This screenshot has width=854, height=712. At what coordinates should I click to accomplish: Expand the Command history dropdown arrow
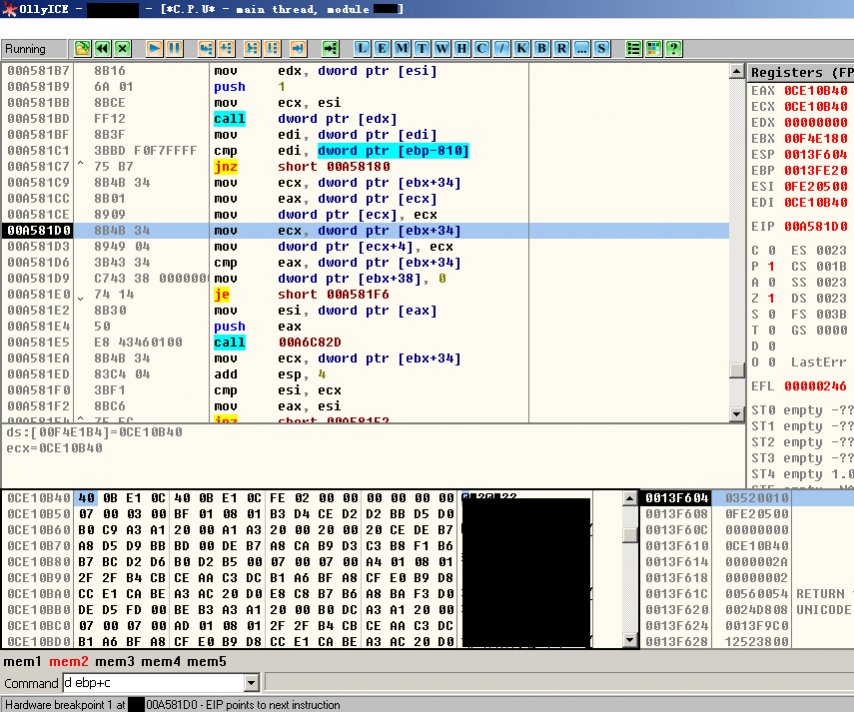[x=251, y=683]
